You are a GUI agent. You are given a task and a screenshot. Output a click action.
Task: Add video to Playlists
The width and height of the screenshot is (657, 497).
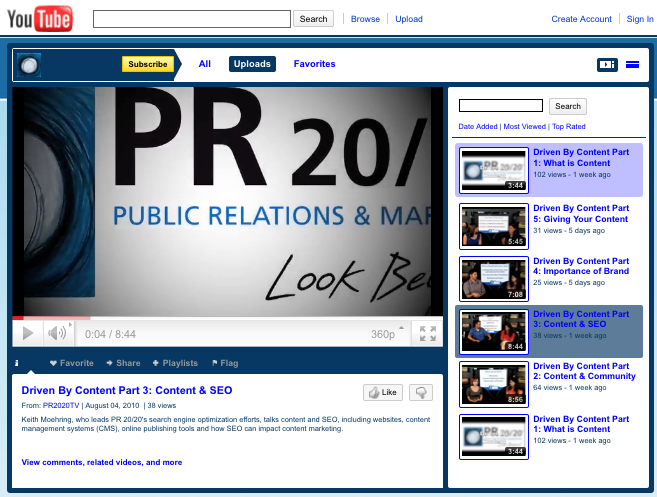(175, 363)
